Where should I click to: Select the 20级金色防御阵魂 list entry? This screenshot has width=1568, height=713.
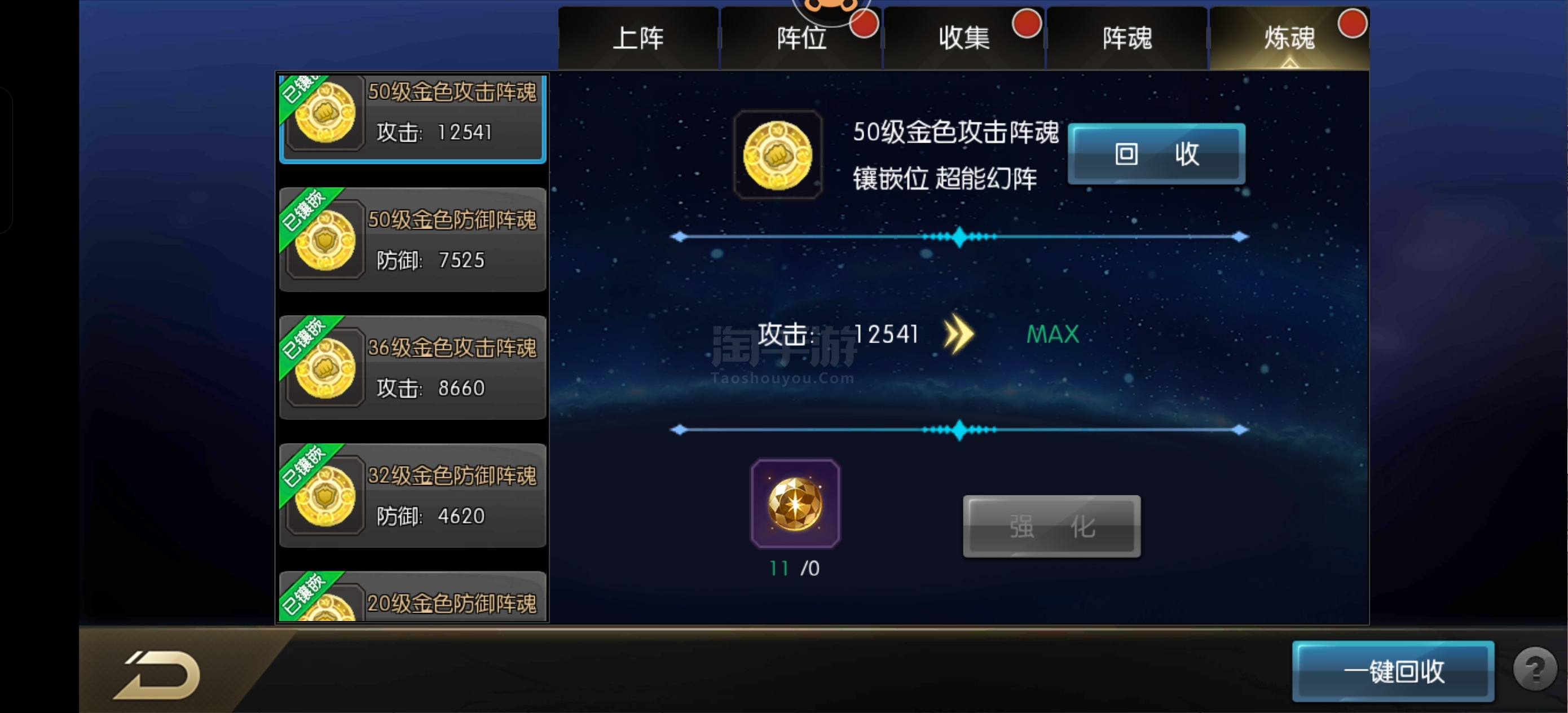[x=413, y=597]
